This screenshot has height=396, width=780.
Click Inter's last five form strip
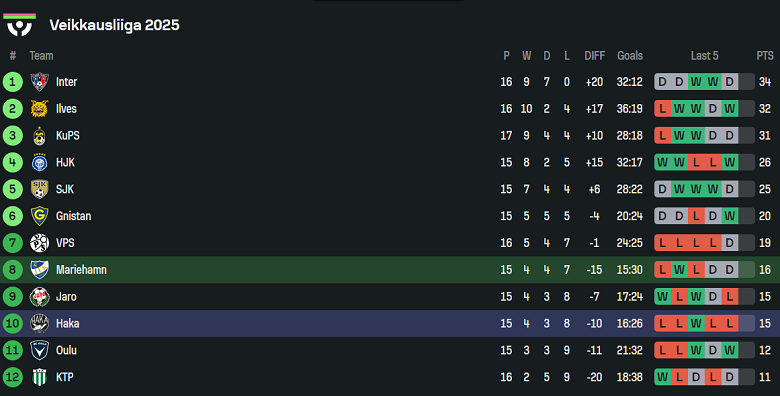(x=704, y=82)
